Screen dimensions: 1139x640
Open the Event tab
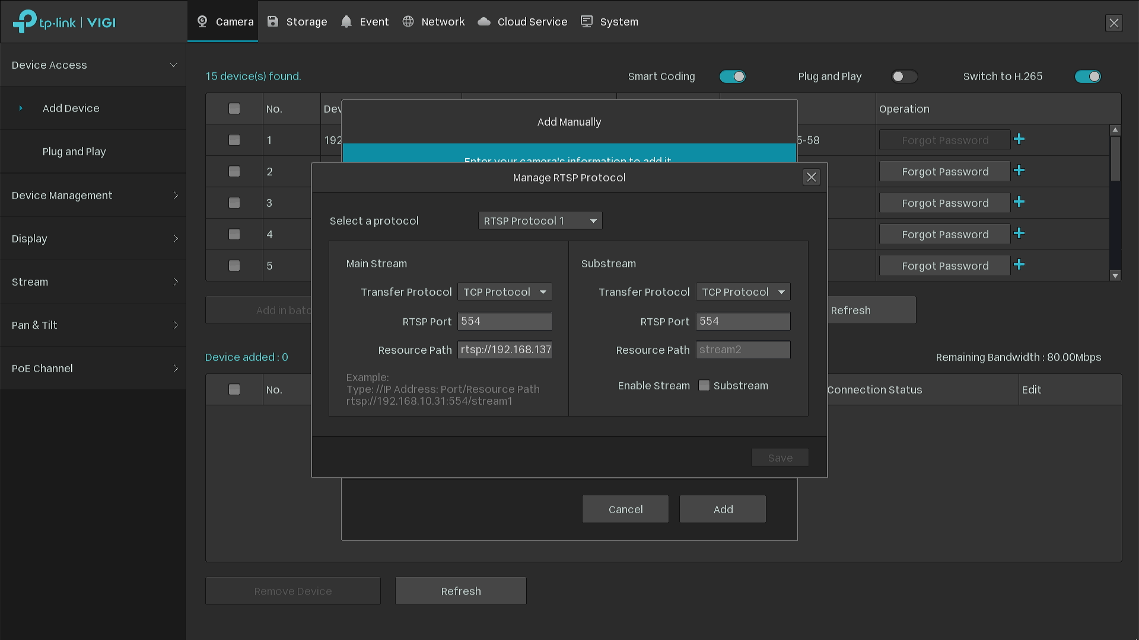(x=365, y=22)
